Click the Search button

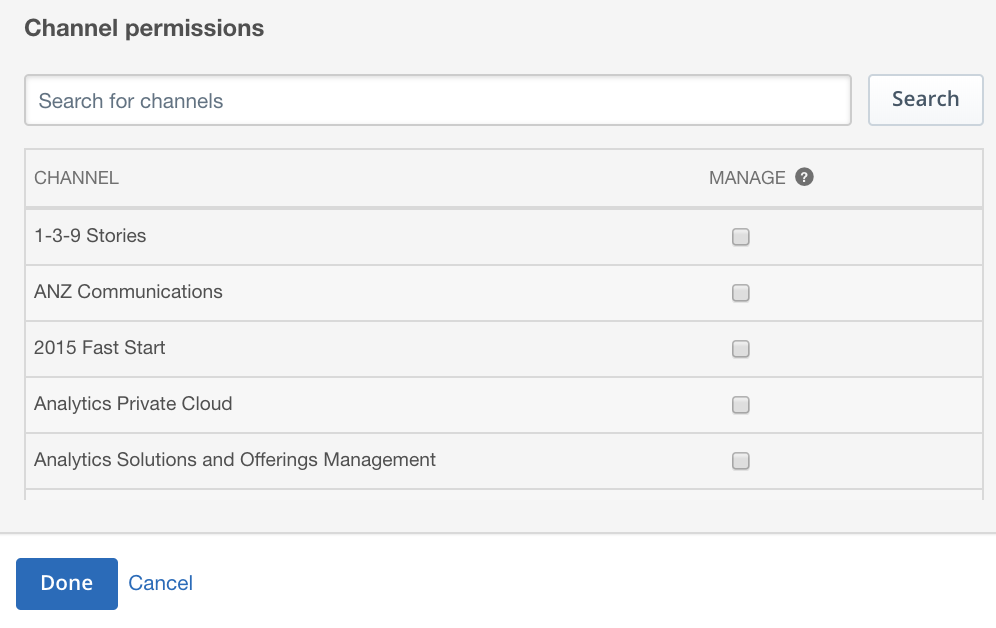925,100
